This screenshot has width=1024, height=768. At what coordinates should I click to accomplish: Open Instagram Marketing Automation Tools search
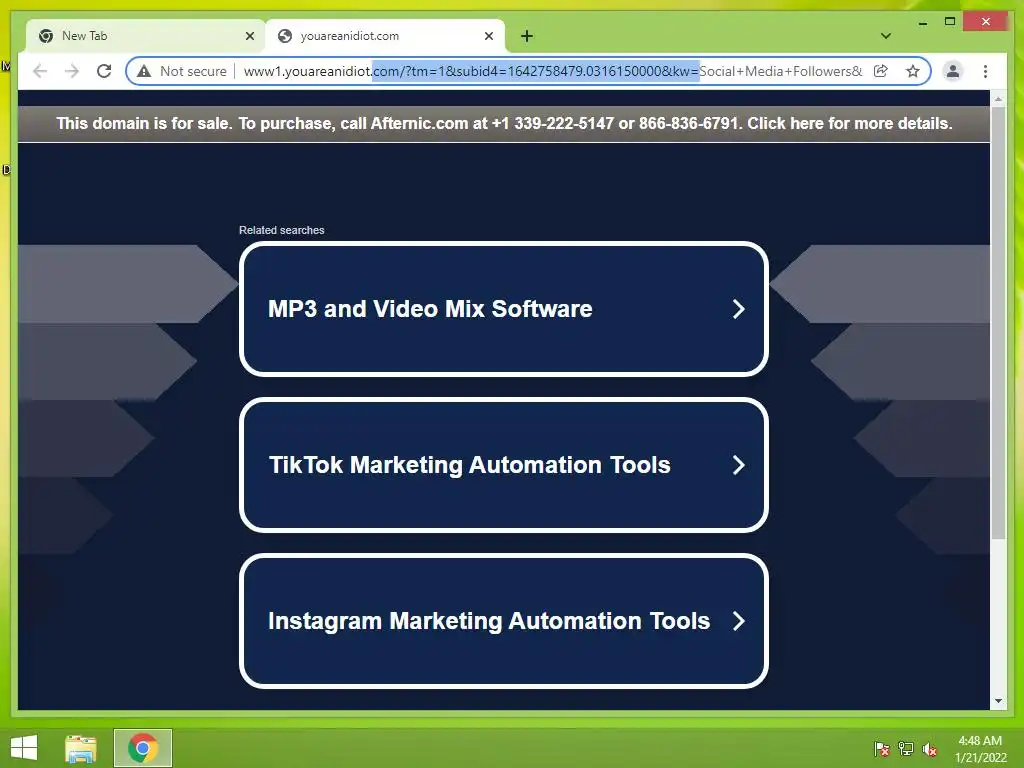pyautogui.click(x=504, y=621)
